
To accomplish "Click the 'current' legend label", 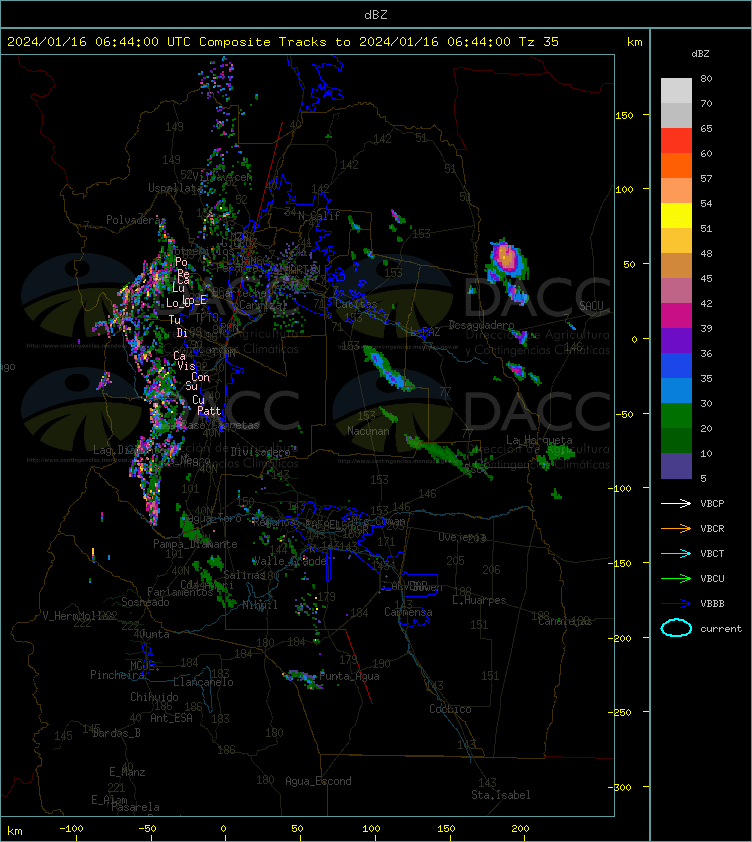I will tap(721, 628).
